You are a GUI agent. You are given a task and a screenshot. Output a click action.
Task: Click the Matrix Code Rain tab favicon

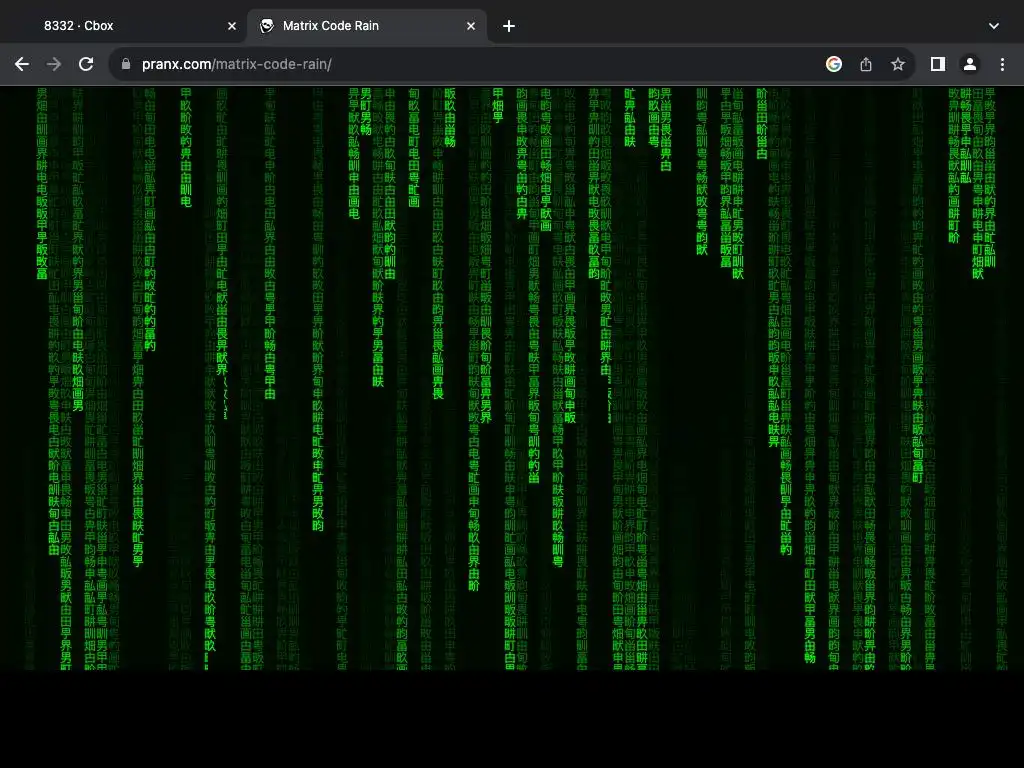click(x=266, y=26)
